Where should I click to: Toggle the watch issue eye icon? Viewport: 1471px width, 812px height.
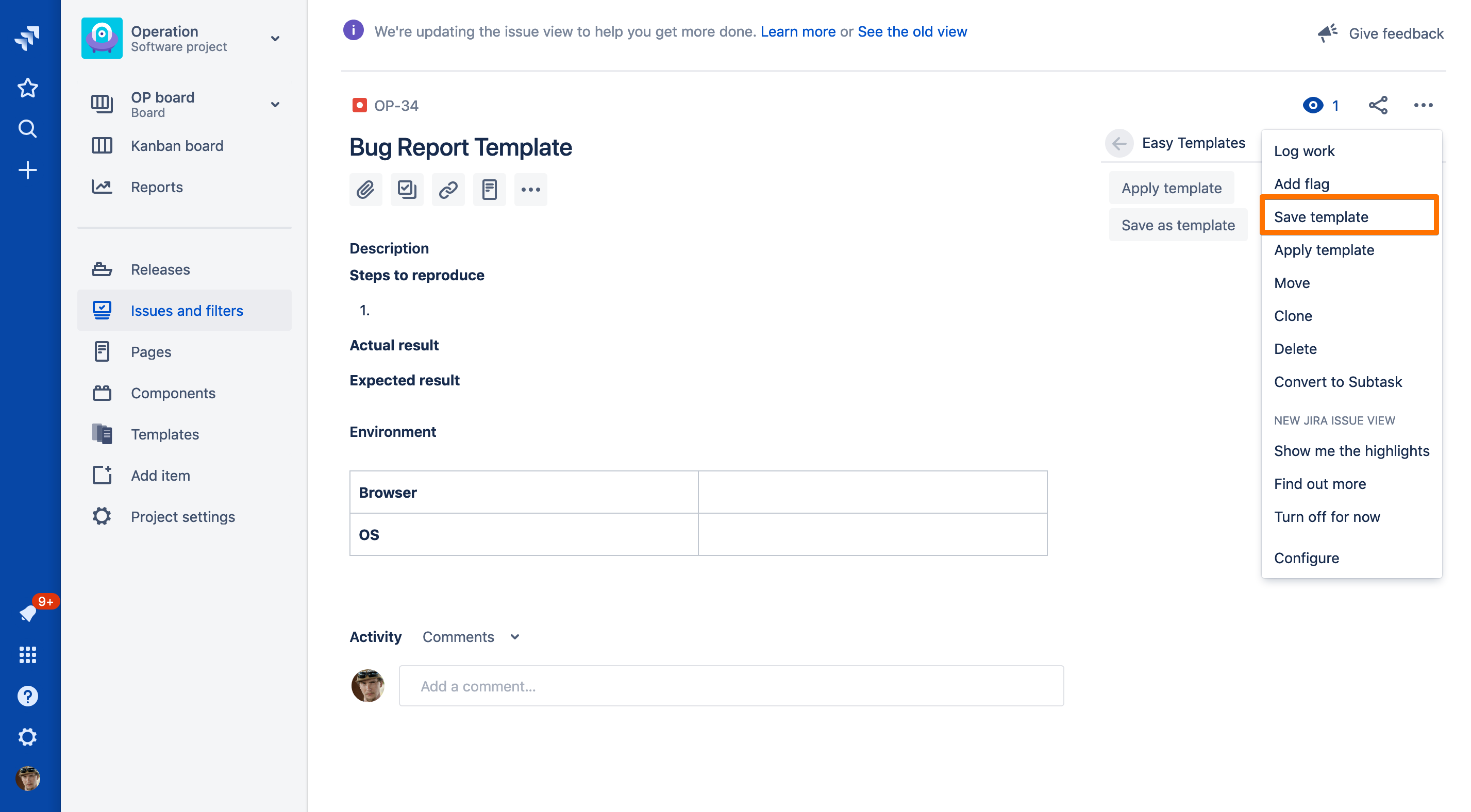click(1313, 105)
